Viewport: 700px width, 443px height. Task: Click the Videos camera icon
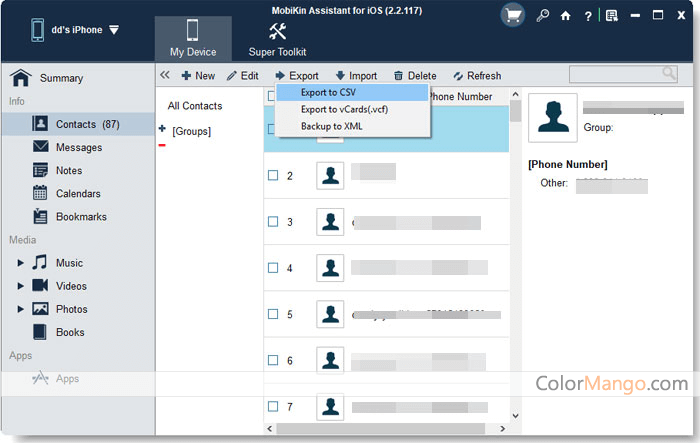coord(40,285)
